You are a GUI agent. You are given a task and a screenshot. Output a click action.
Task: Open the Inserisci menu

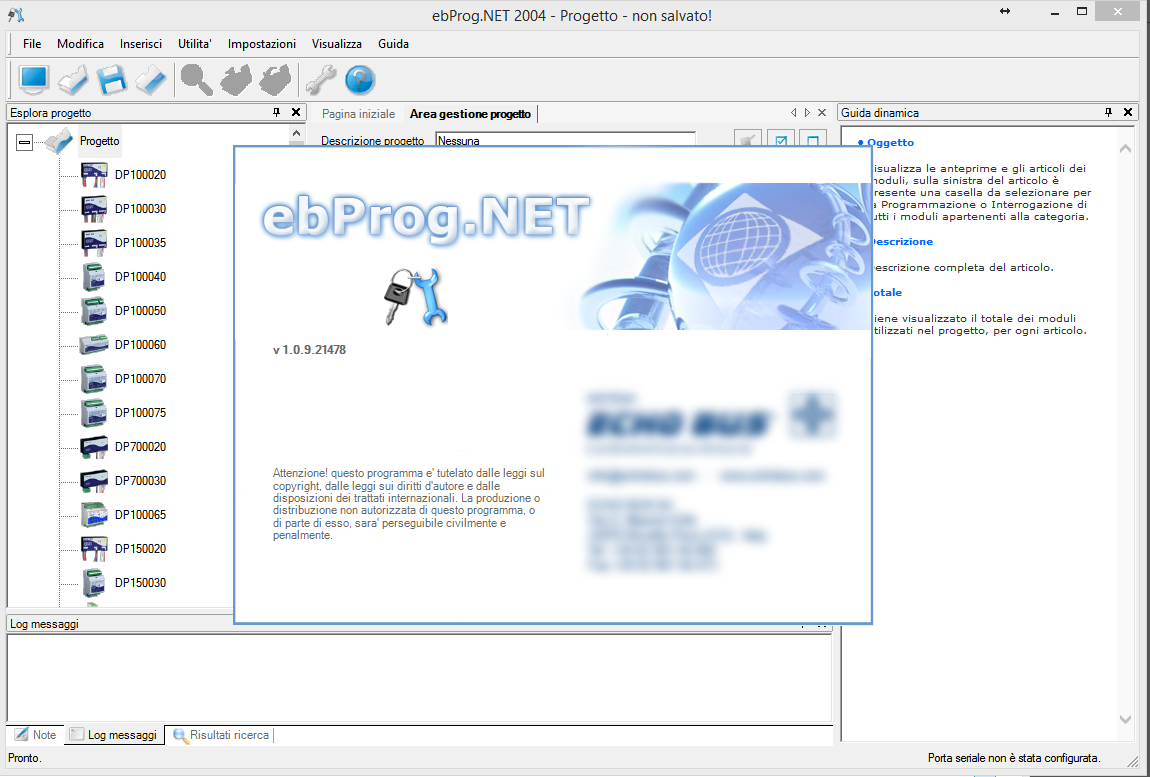141,44
